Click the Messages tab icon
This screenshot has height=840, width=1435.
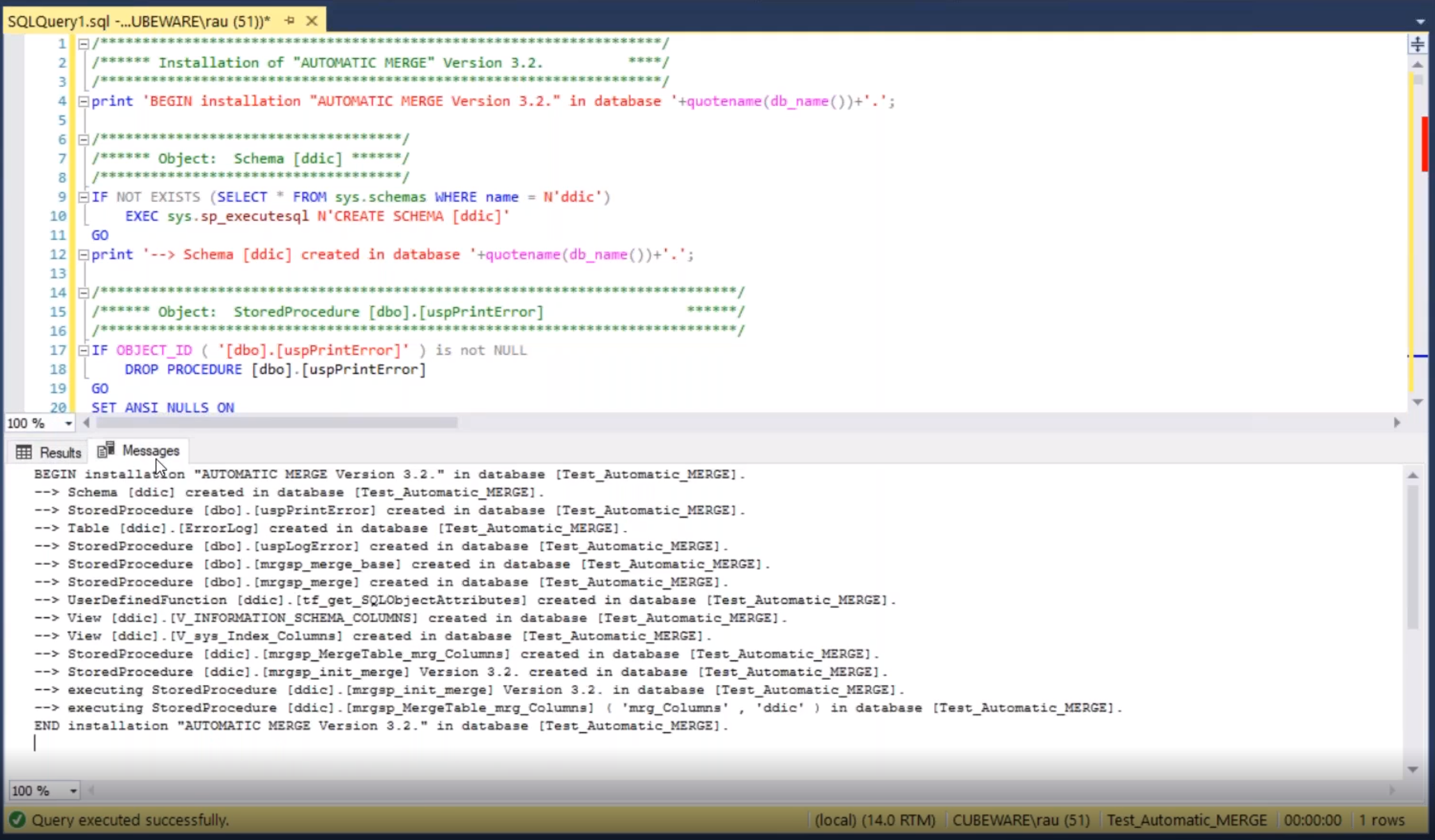106,450
